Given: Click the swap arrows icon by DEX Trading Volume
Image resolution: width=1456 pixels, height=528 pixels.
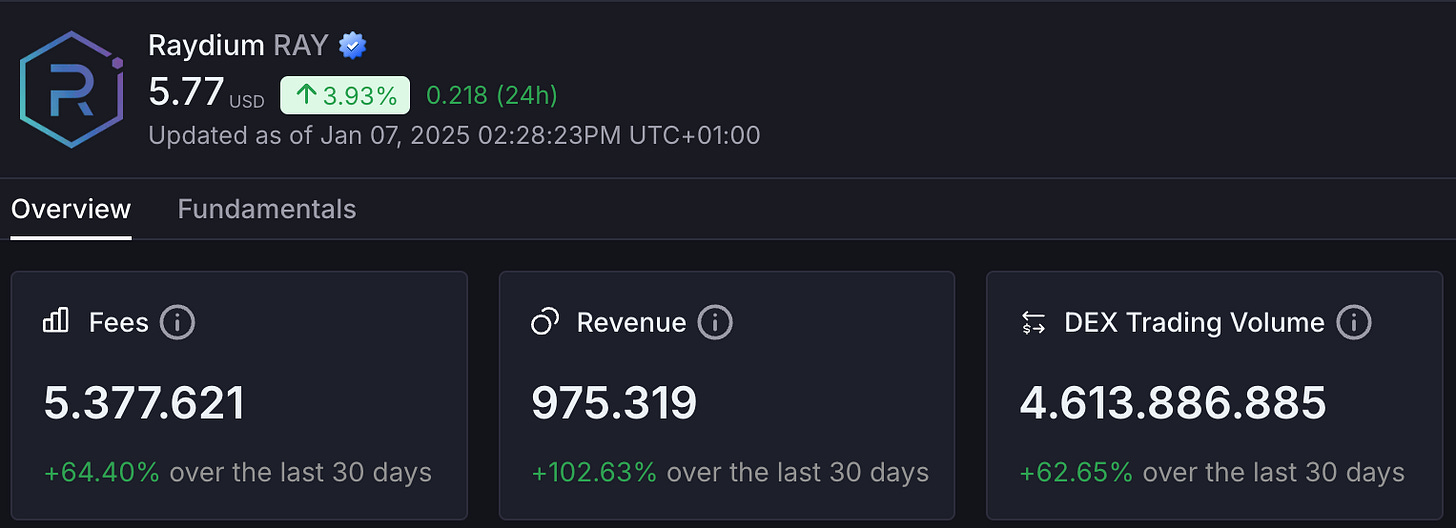Looking at the screenshot, I should click(x=1033, y=322).
